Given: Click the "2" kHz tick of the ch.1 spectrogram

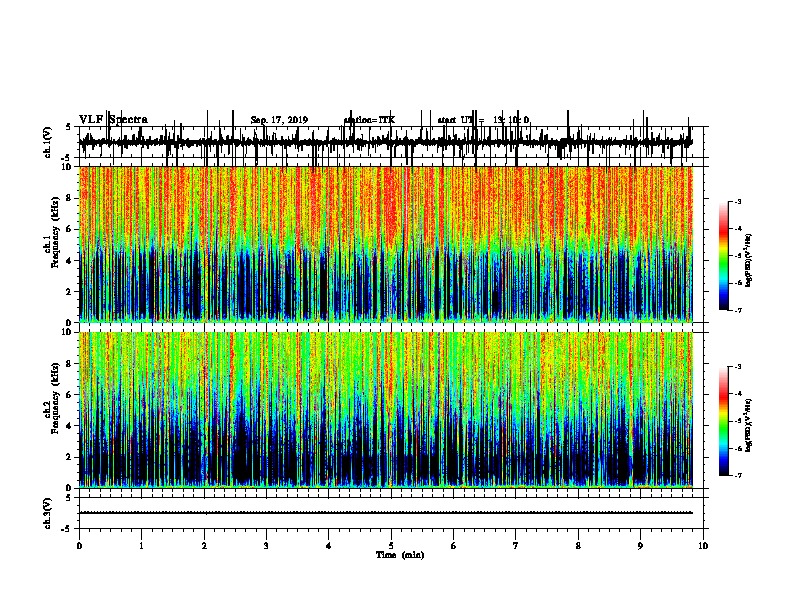Looking at the screenshot, I should pos(69,292).
